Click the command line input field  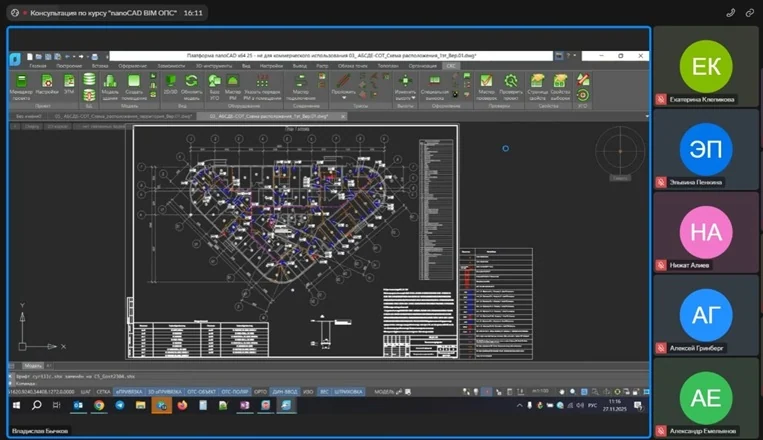point(331,384)
